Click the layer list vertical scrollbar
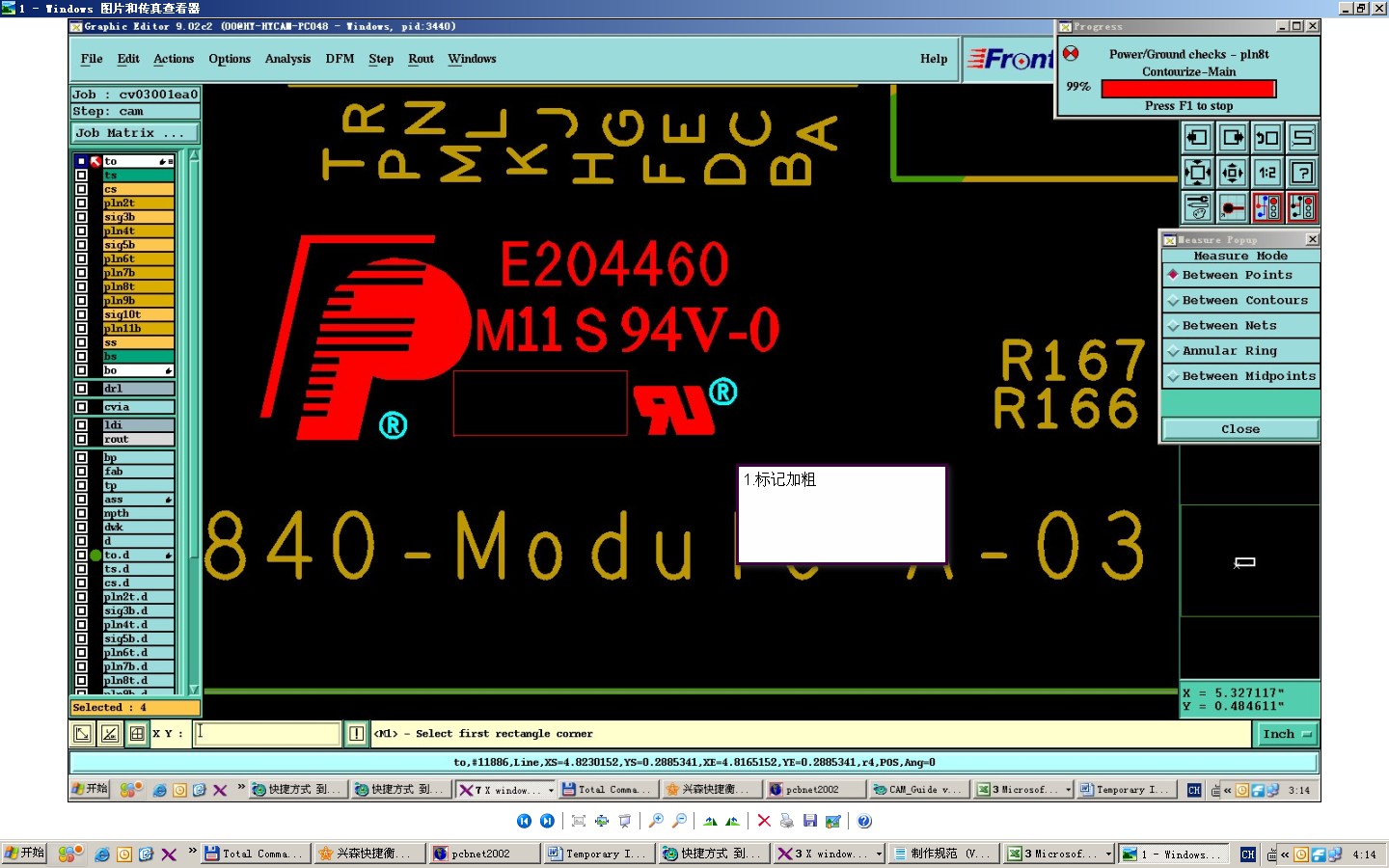 pos(194,422)
